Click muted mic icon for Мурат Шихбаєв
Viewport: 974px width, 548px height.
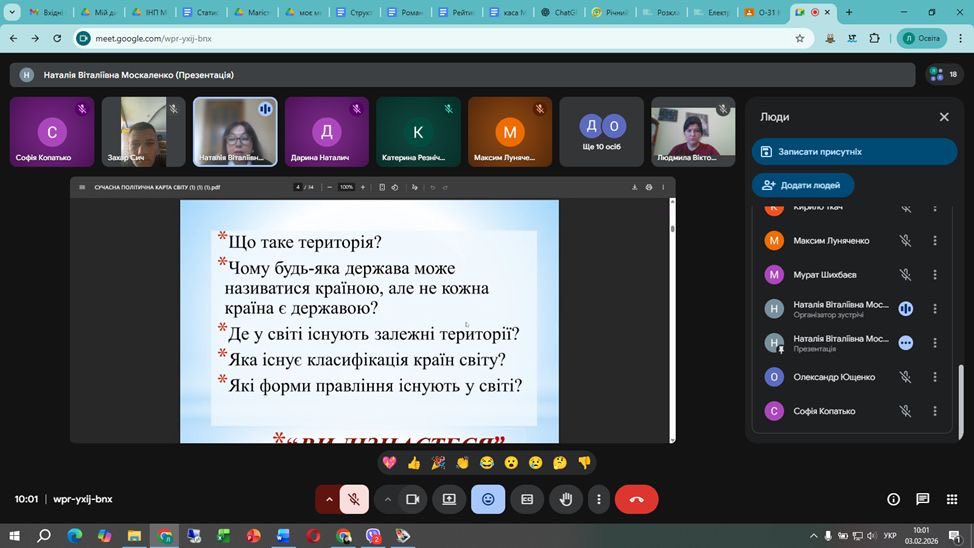(906, 275)
